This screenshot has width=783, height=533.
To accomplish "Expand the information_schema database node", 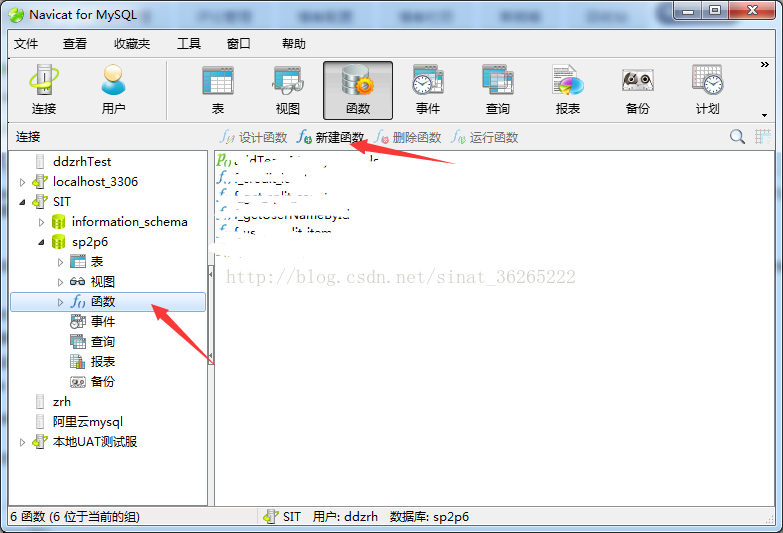I will 41,222.
